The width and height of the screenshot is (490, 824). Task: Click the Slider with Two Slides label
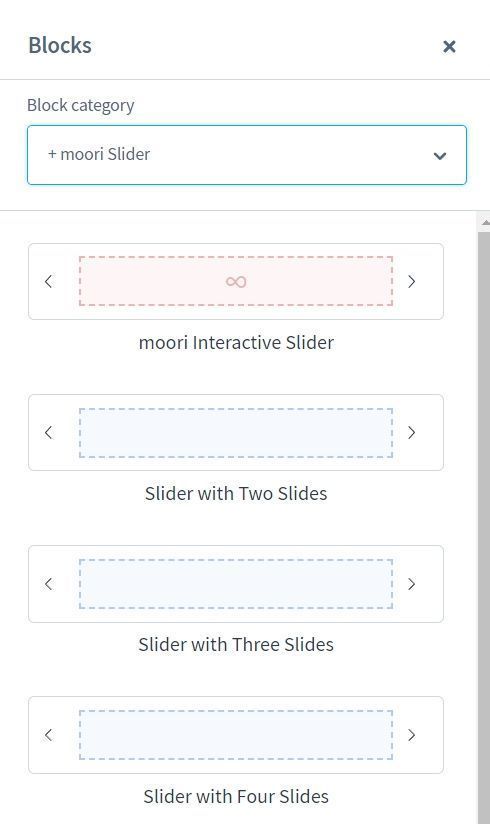(236, 493)
